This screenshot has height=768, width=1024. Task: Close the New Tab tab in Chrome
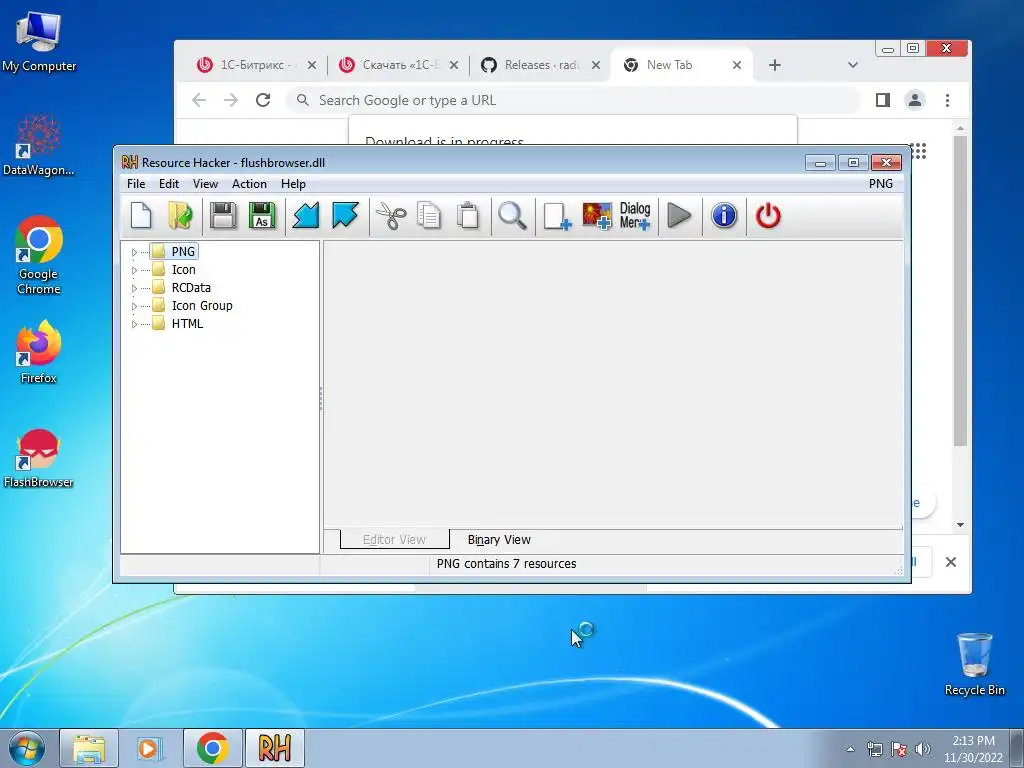(x=737, y=65)
